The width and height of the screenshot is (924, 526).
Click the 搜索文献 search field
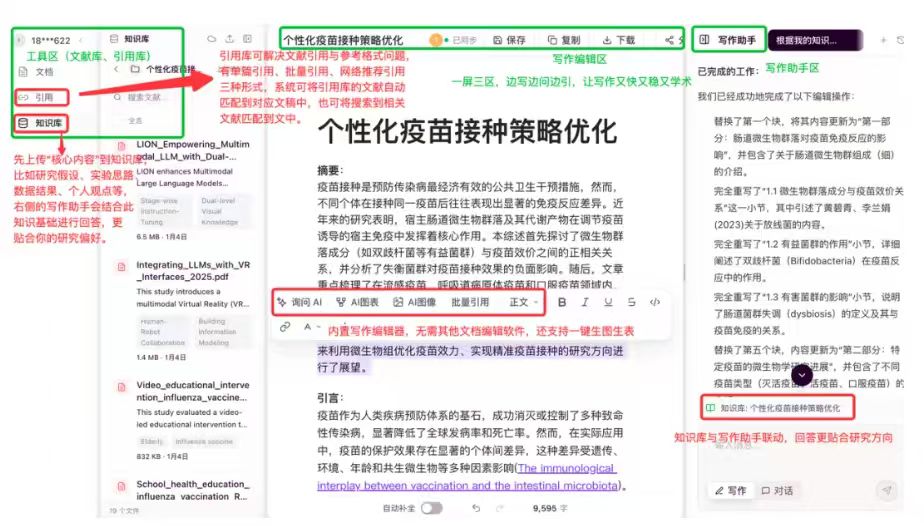[x=150, y=97]
